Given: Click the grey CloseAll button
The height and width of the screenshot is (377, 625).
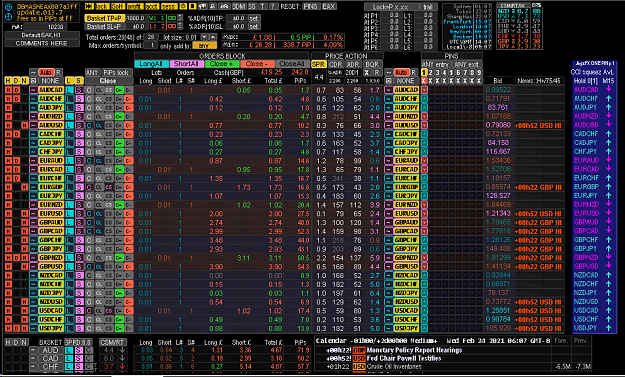Looking at the screenshot, I should (292, 64).
